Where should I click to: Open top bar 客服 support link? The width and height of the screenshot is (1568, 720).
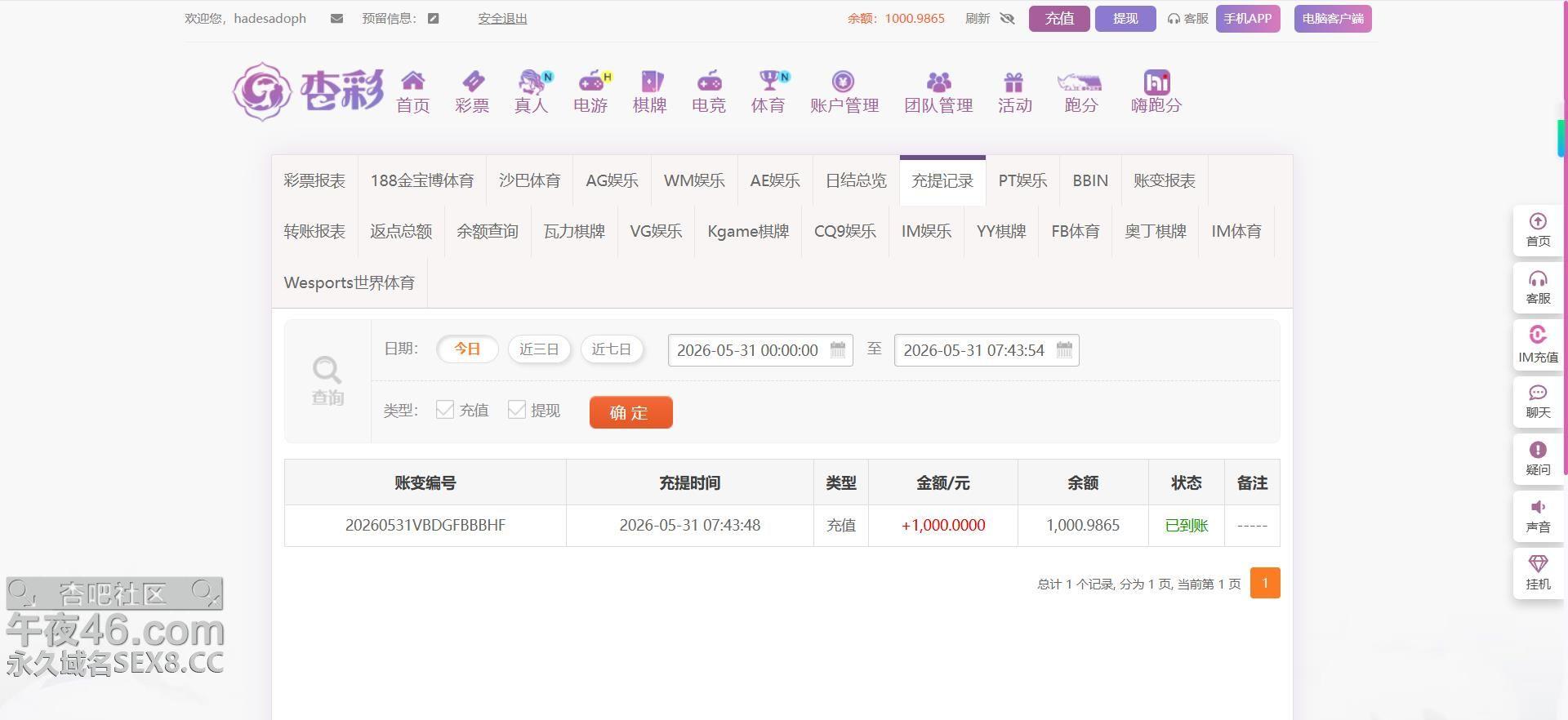coord(1187,19)
